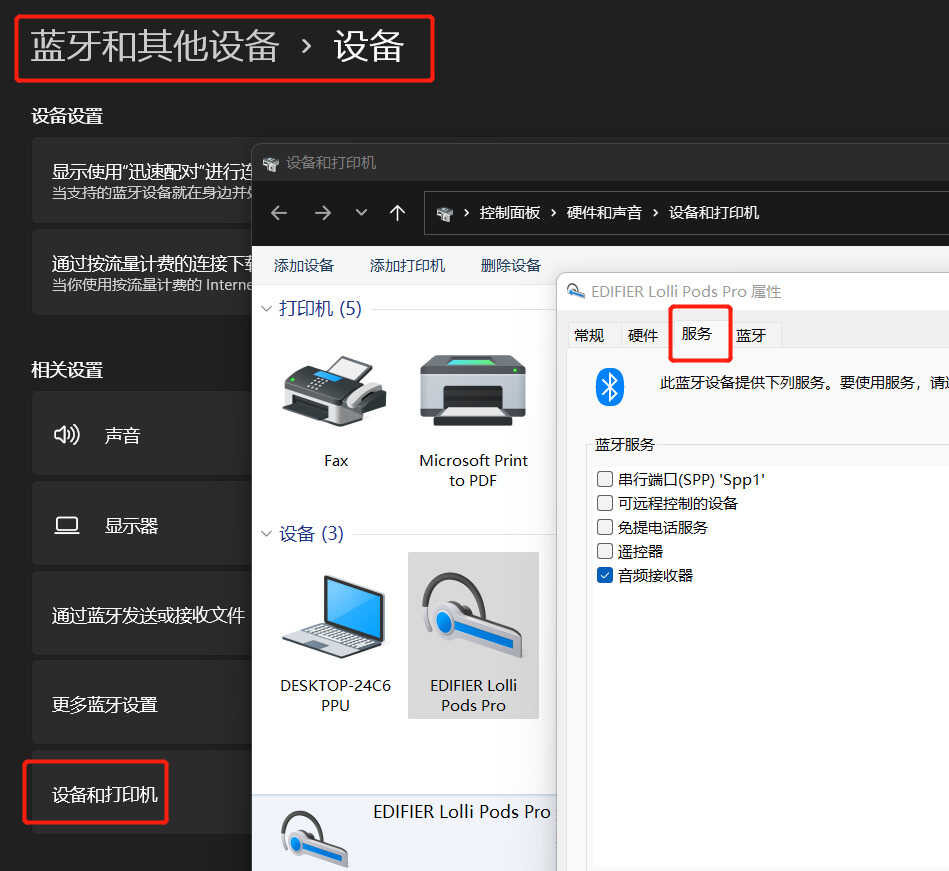Open 通过蓝牙发送或接收文件
Screen dimensions: 949x871
142,614
